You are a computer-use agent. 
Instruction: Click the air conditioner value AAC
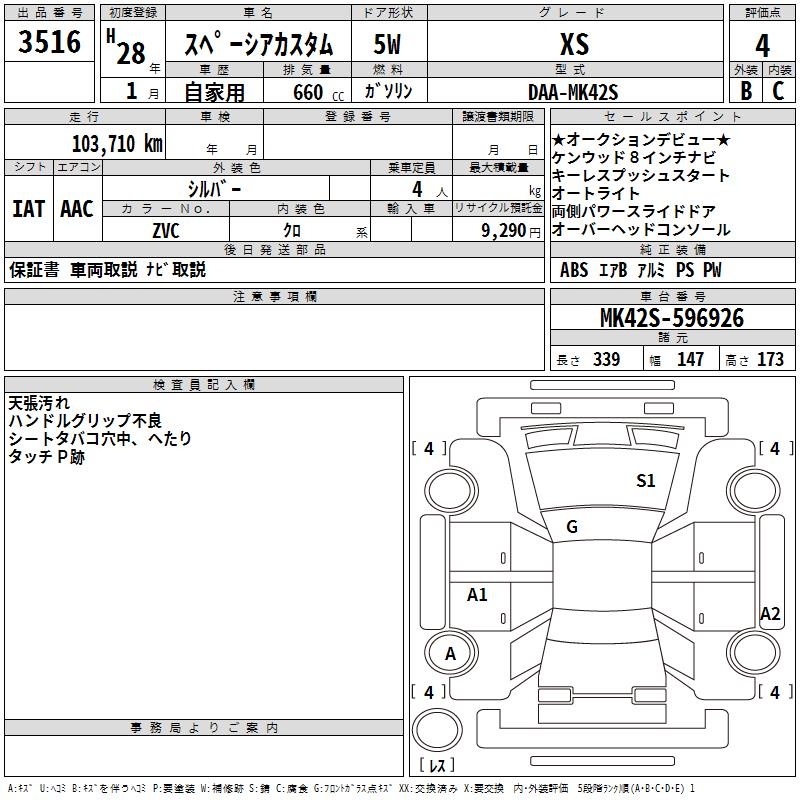pyautogui.click(x=77, y=209)
